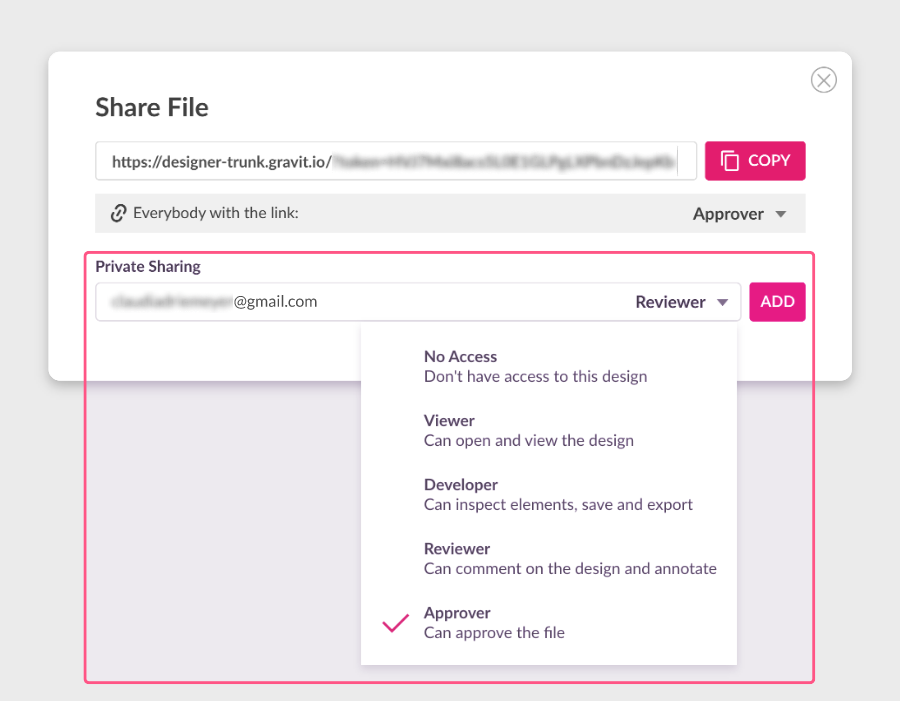Click the "Everybody with the link" text
This screenshot has width=900, height=701.
tap(215, 213)
